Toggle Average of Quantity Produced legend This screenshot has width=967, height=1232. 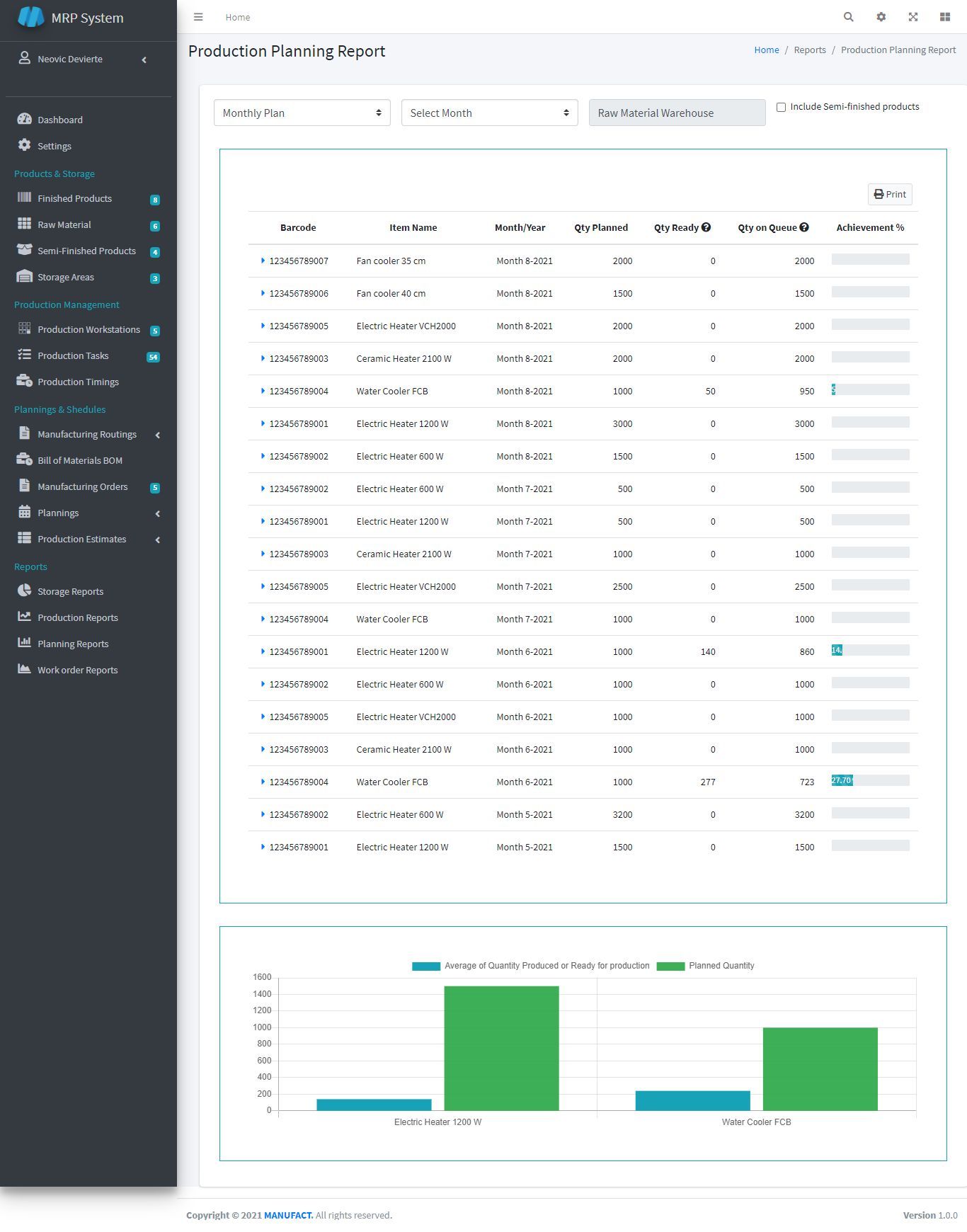click(530, 966)
